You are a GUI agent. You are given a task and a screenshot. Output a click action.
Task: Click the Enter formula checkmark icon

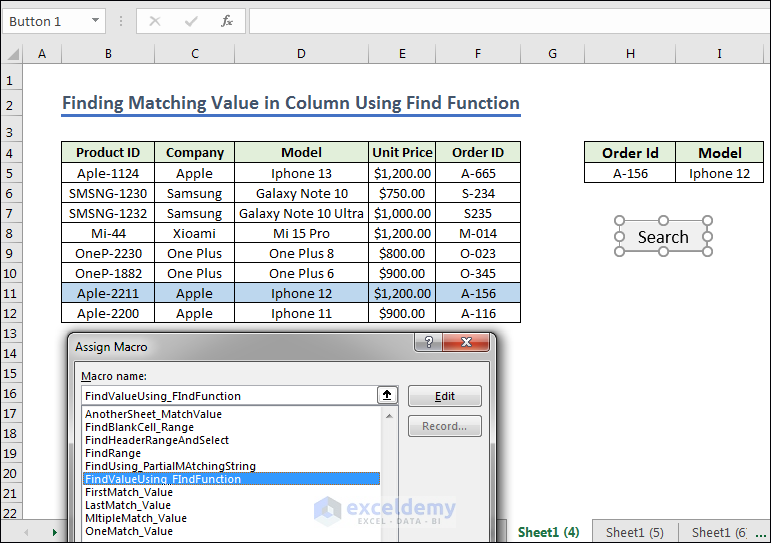[191, 21]
